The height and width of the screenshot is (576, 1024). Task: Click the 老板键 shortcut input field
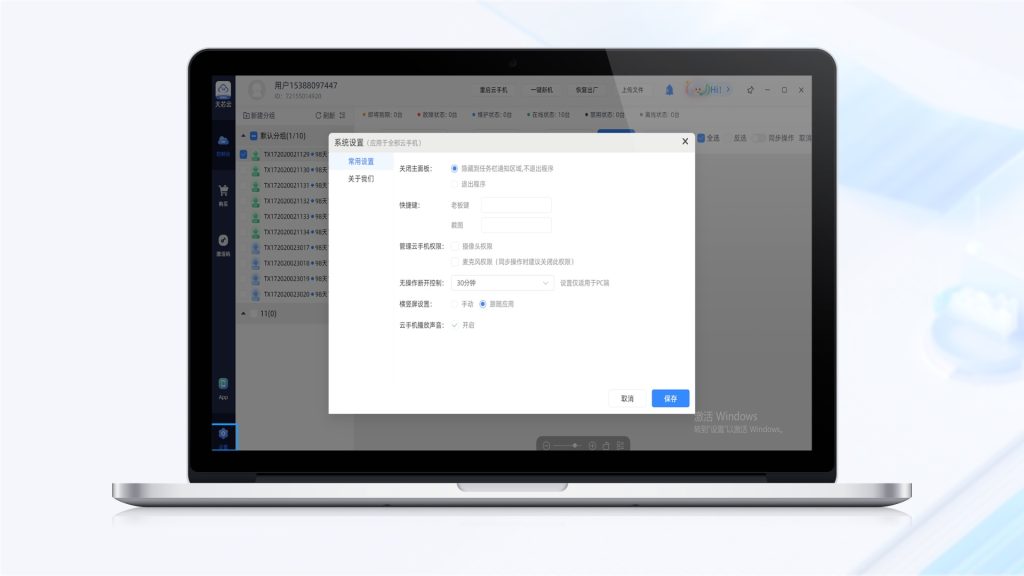coord(516,205)
